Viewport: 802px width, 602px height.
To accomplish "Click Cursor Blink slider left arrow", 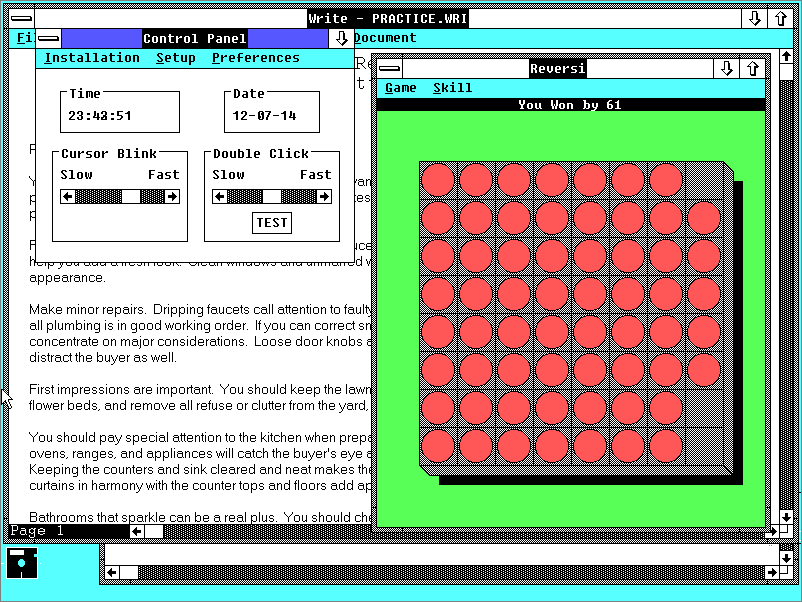I will coord(68,196).
